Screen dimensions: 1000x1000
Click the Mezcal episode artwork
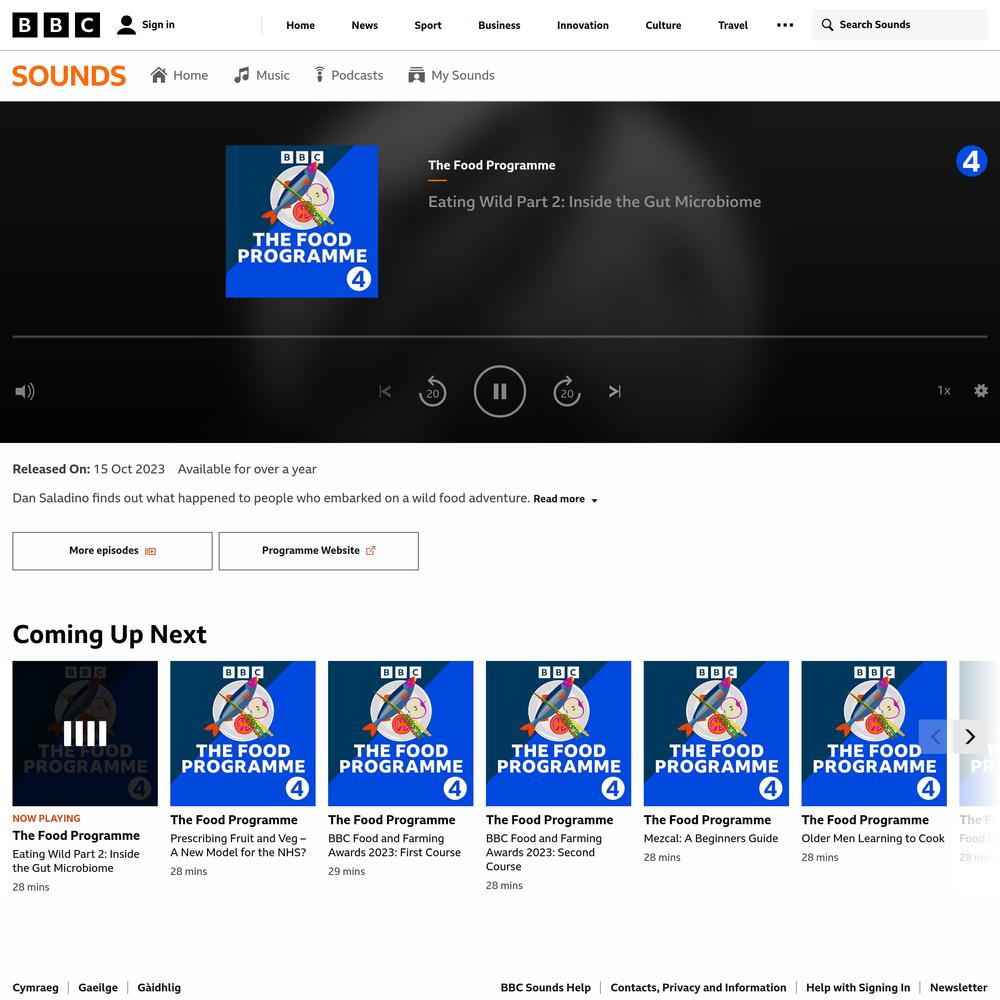point(716,733)
